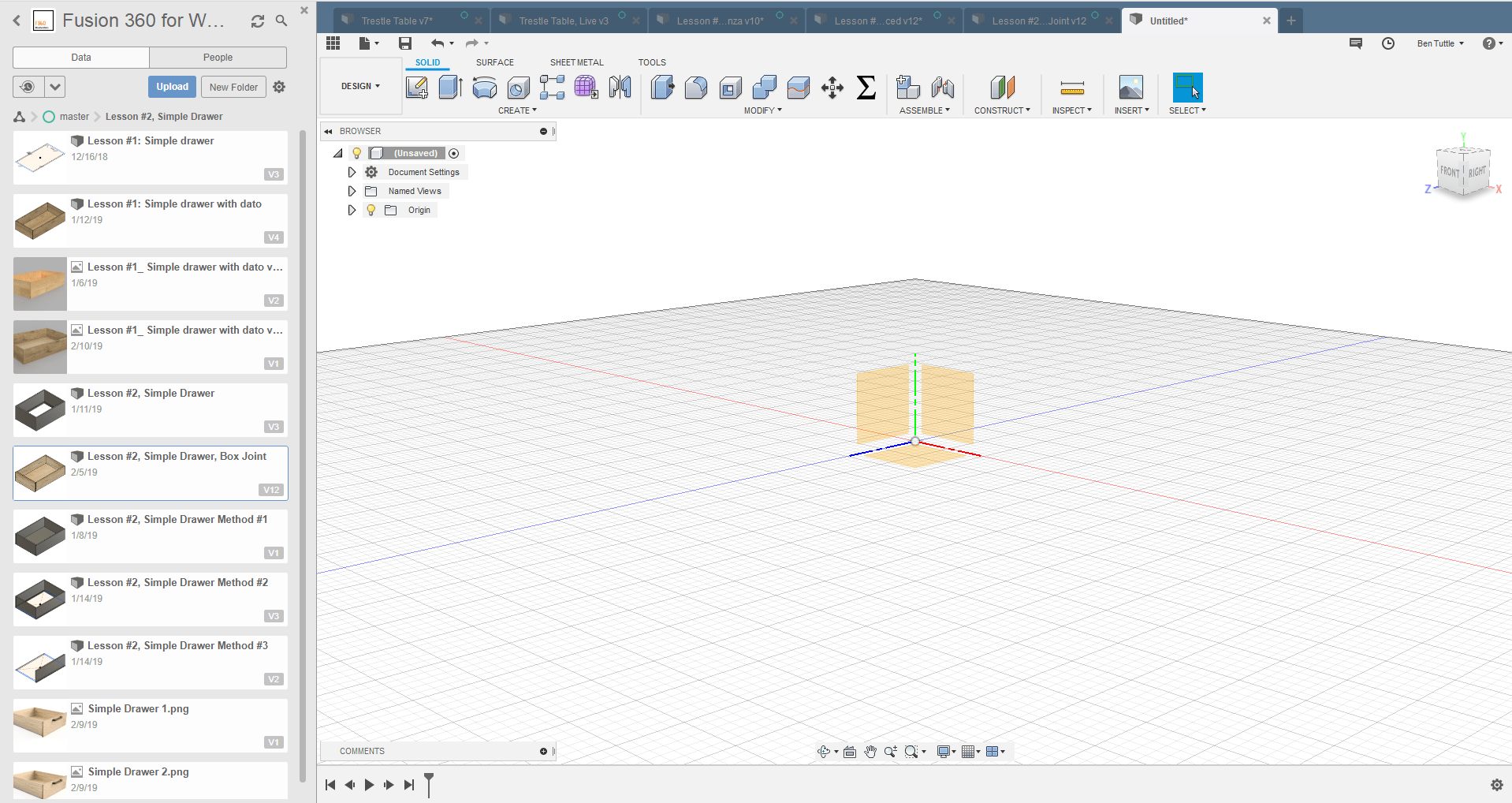Screen dimensions: 1512x803
Task: Click the Create Sketch tool icon
Action: coord(416,88)
